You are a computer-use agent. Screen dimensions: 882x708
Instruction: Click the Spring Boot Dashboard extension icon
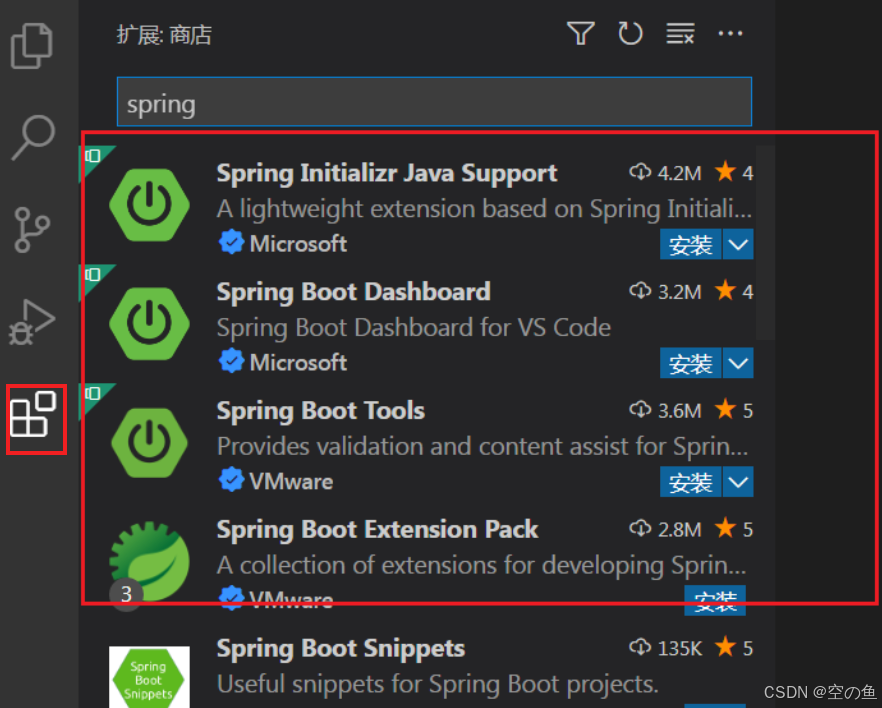[149, 323]
